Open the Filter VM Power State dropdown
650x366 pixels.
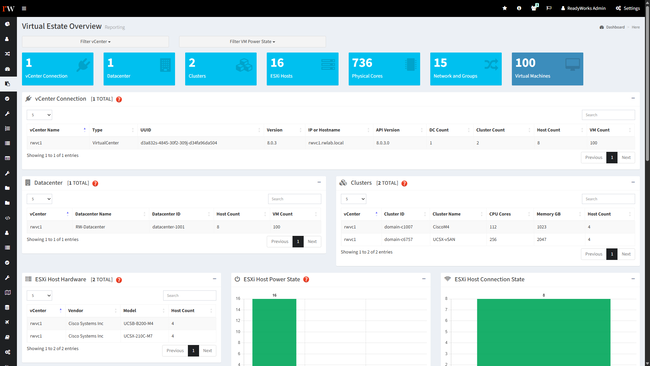coord(252,41)
